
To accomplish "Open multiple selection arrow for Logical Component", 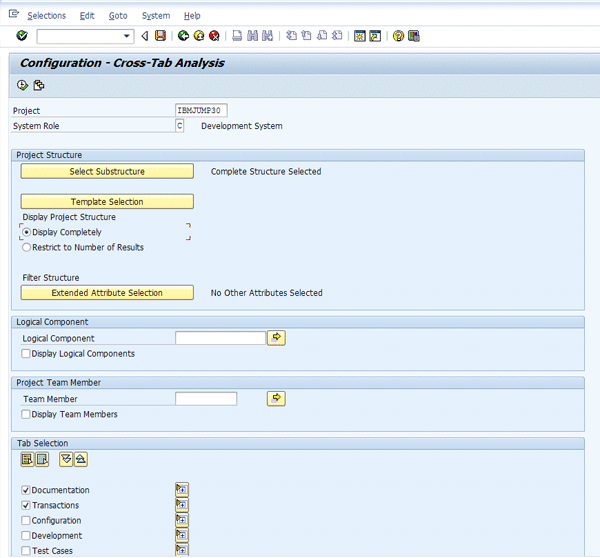I will pyautogui.click(x=277, y=338).
